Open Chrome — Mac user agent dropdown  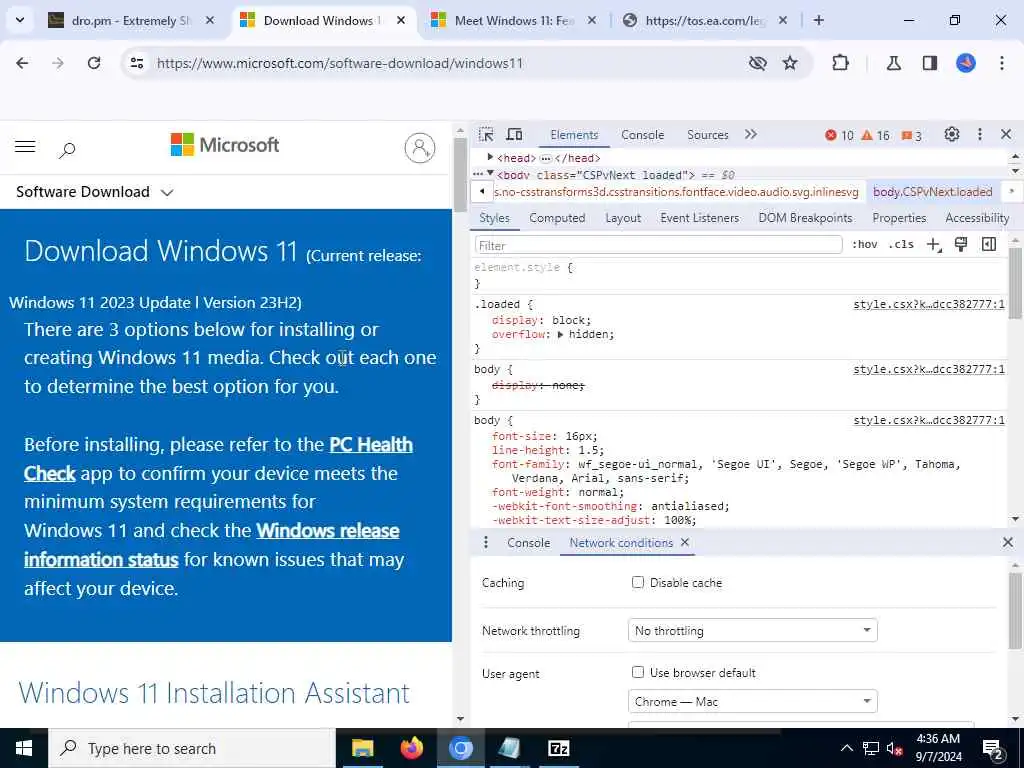click(752, 701)
